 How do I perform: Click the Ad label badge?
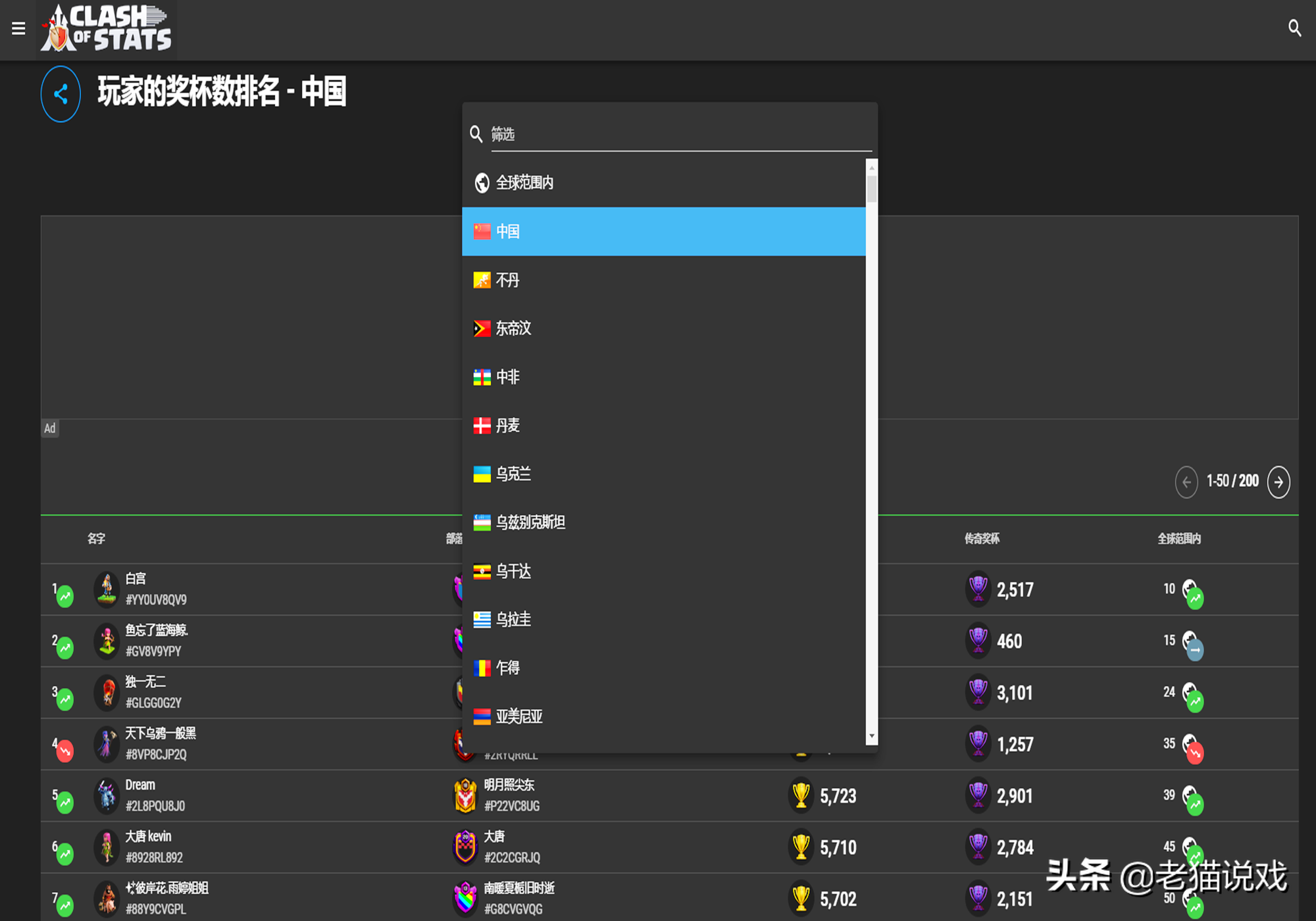point(50,428)
